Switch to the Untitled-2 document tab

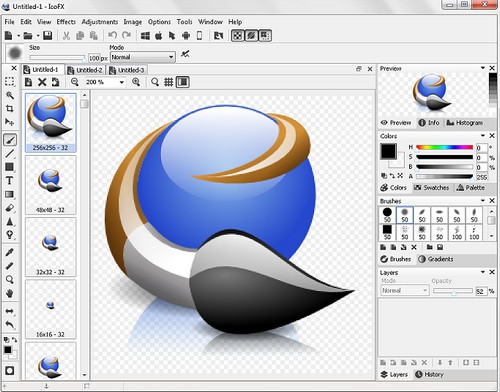85,70
